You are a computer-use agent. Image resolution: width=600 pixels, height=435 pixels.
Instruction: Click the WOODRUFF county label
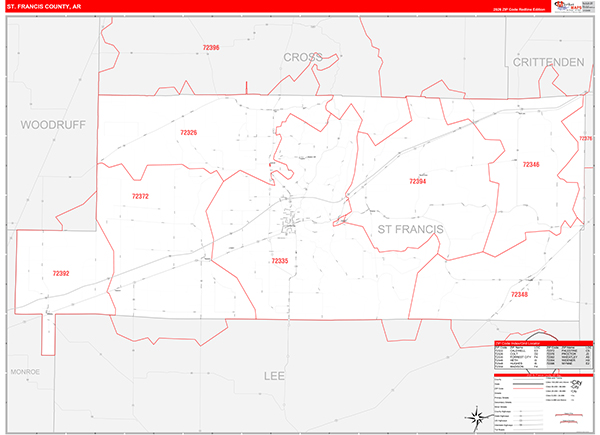coord(53,125)
